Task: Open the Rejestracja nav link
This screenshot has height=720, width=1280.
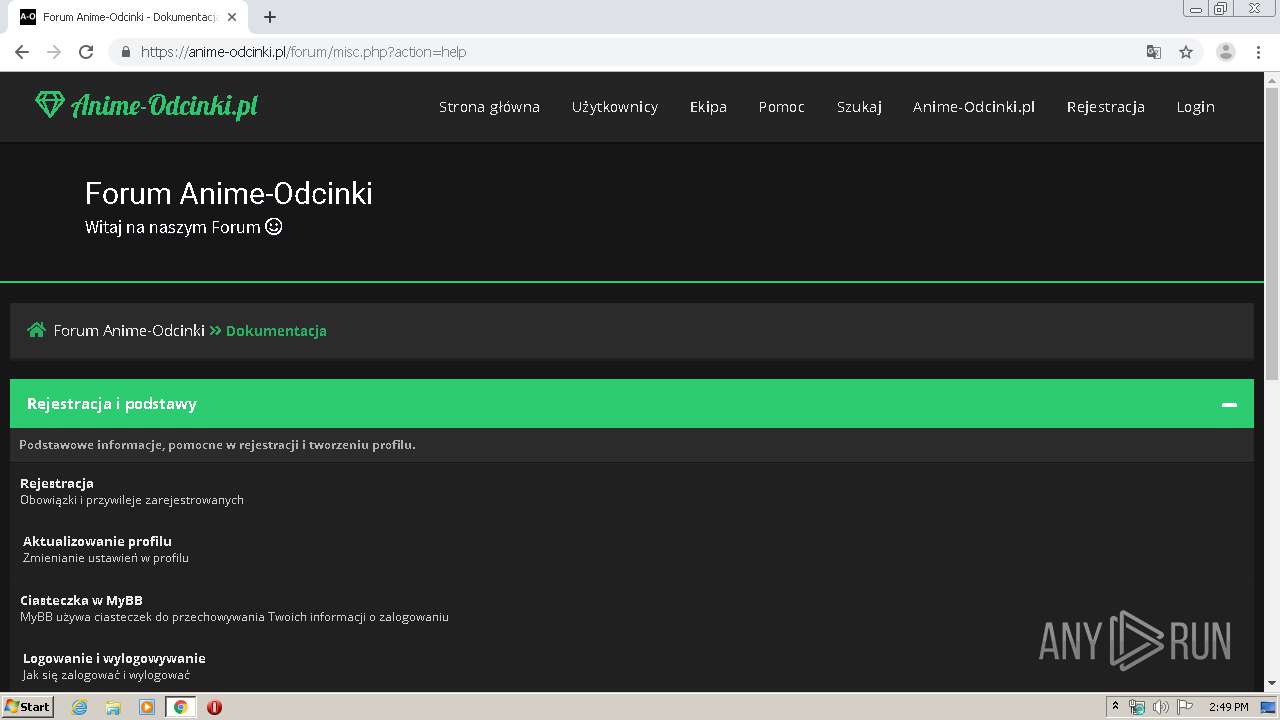Action: click(1105, 107)
